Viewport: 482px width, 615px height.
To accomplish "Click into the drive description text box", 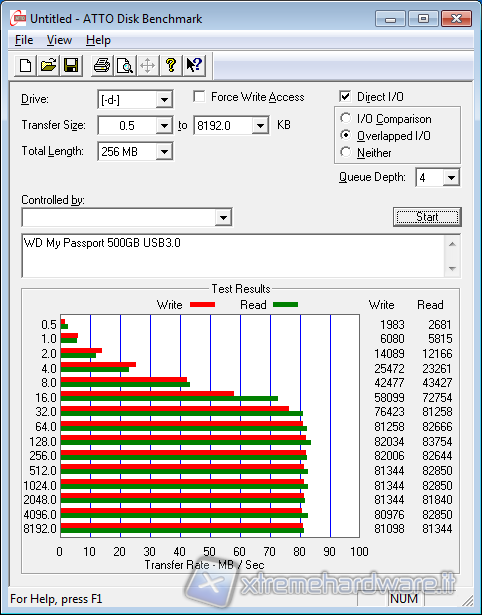I will point(234,256).
